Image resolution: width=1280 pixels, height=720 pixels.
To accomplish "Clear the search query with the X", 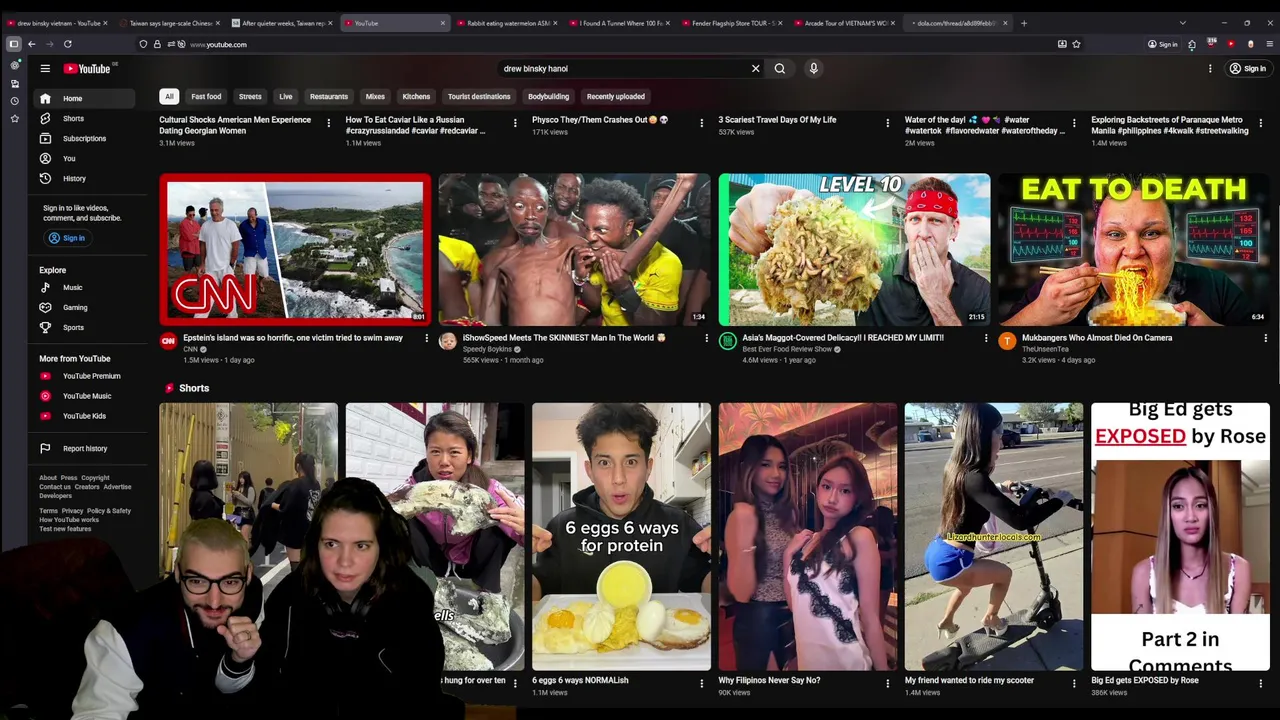I will point(755,68).
